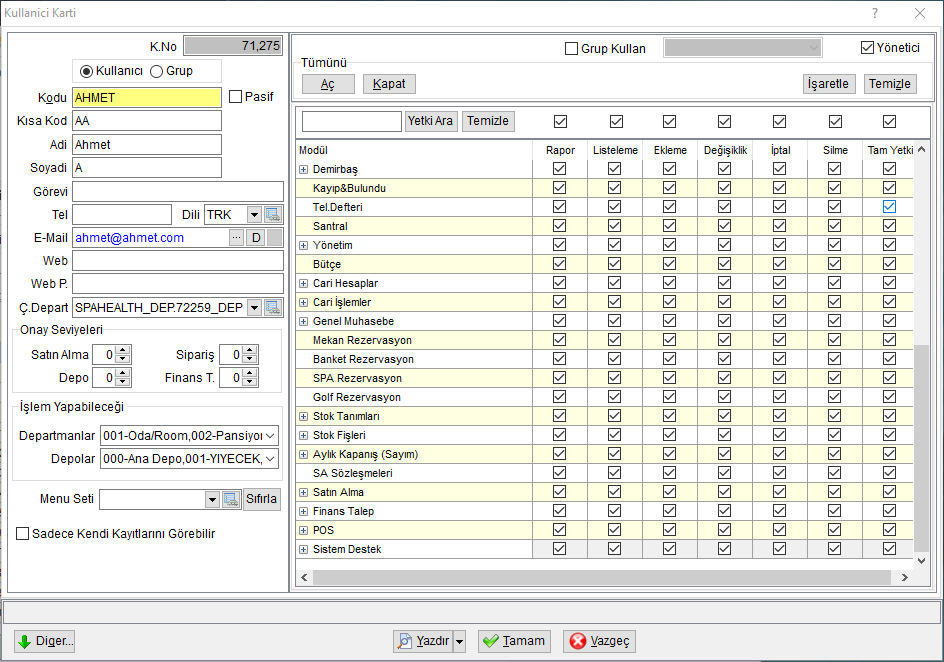Image resolution: width=944 pixels, height=662 pixels.
Task: Open the Yazdır dropdown arrow
Action: pos(460,641)
